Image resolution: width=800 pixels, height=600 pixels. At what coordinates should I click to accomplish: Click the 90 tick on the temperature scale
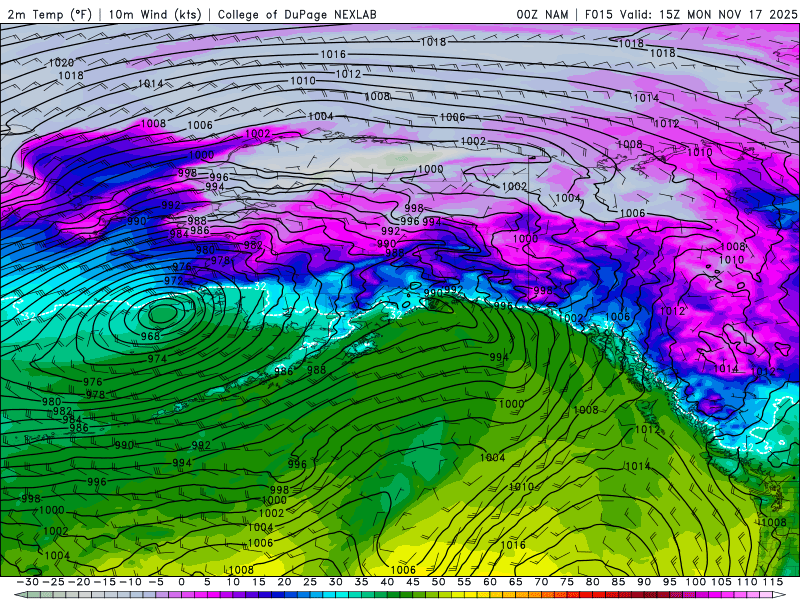(643, 582)
